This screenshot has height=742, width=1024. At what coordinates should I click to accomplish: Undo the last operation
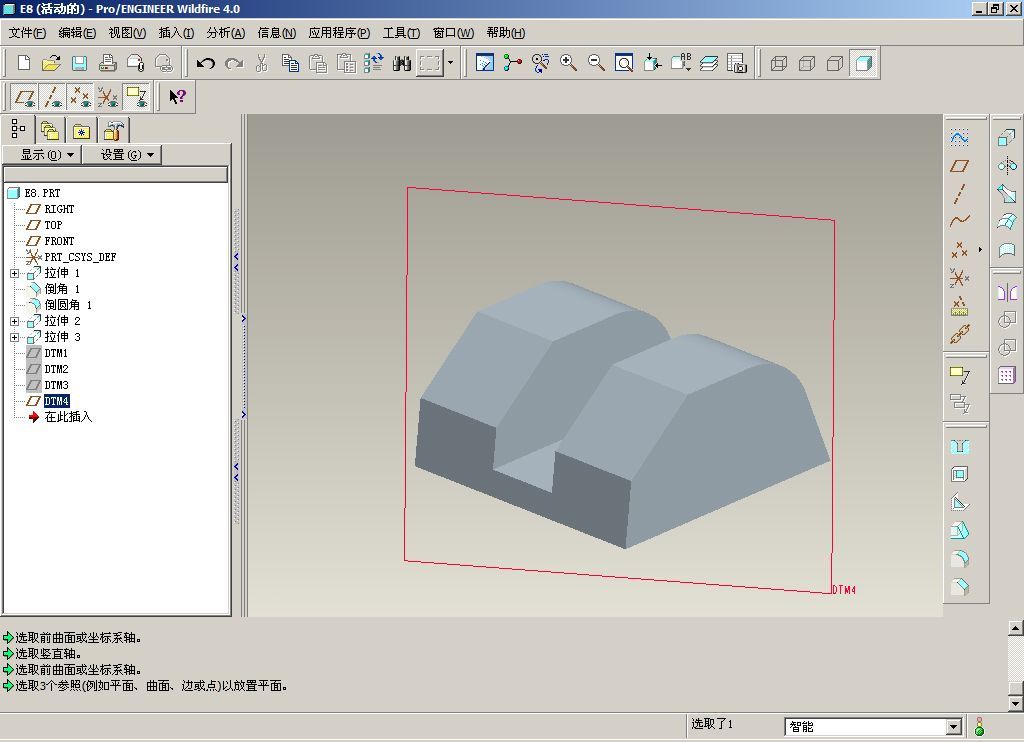pos(206,63)
